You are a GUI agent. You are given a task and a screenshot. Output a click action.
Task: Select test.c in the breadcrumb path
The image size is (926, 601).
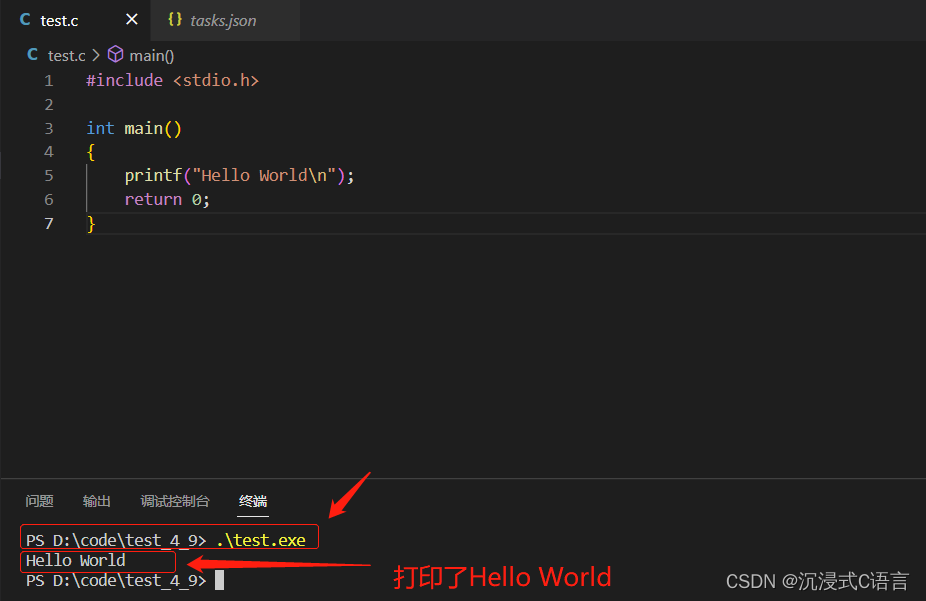[66, 55]
